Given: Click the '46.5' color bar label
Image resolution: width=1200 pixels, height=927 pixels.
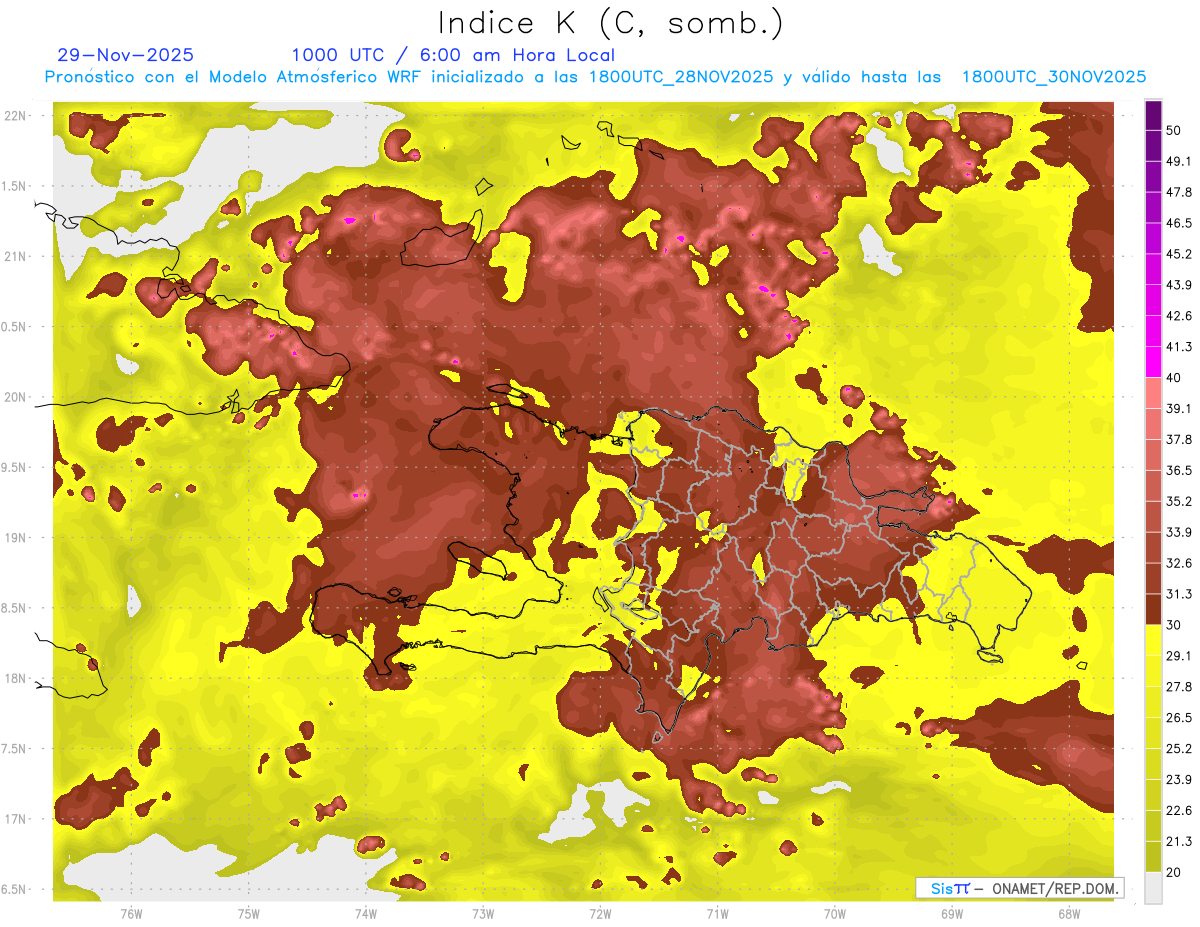Looking at the screenshot, I should [1179, 223].
